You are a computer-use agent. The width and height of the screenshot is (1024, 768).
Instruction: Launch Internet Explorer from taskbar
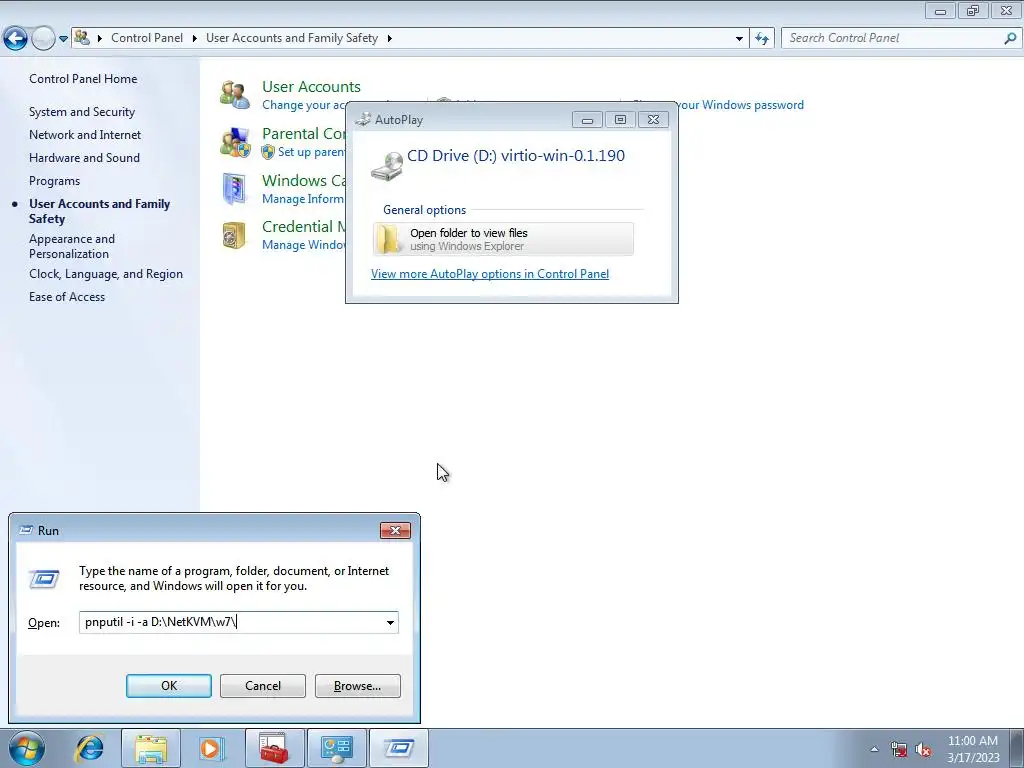pos(89,748)
